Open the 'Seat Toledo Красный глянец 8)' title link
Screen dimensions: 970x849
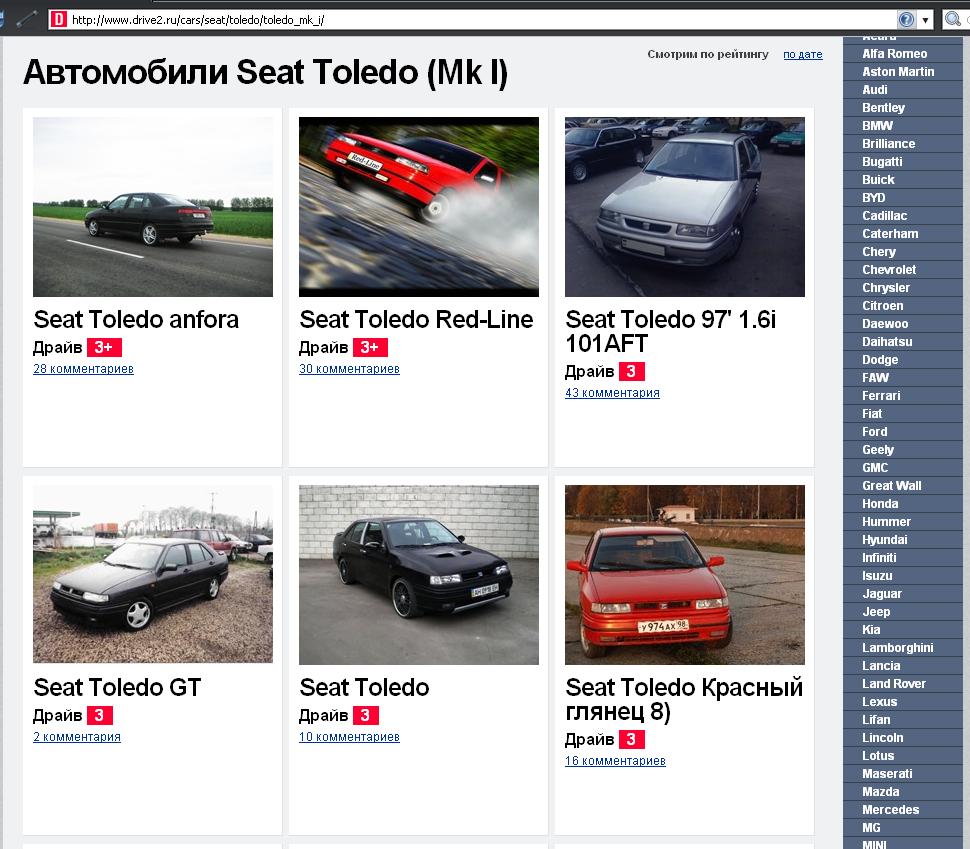click(x=684, y=699)
